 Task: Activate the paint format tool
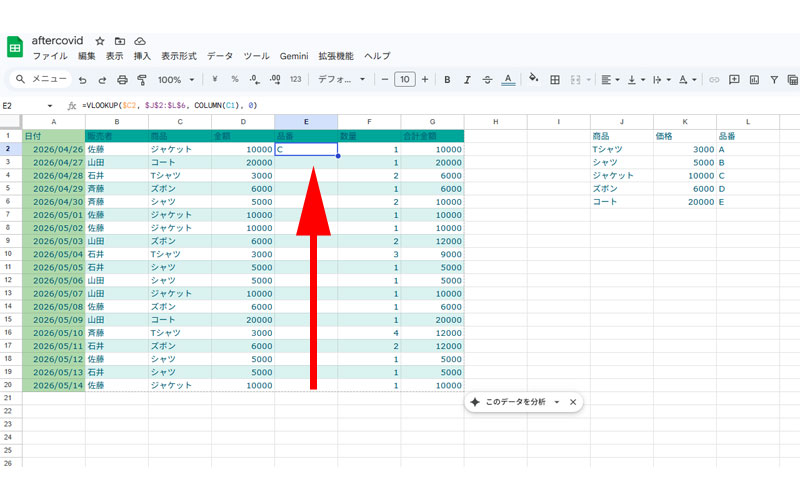point(142,80)
